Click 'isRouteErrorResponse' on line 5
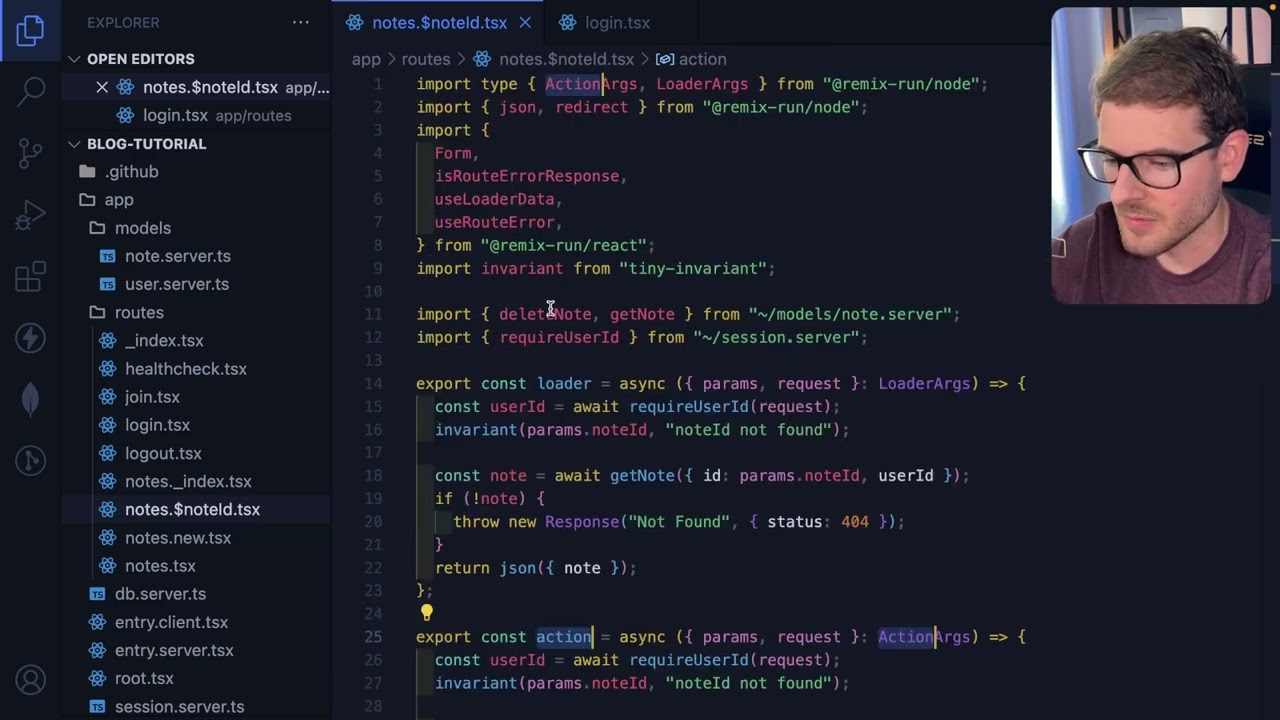This screenshot has width=1280, height=720. tap(527, 176)
